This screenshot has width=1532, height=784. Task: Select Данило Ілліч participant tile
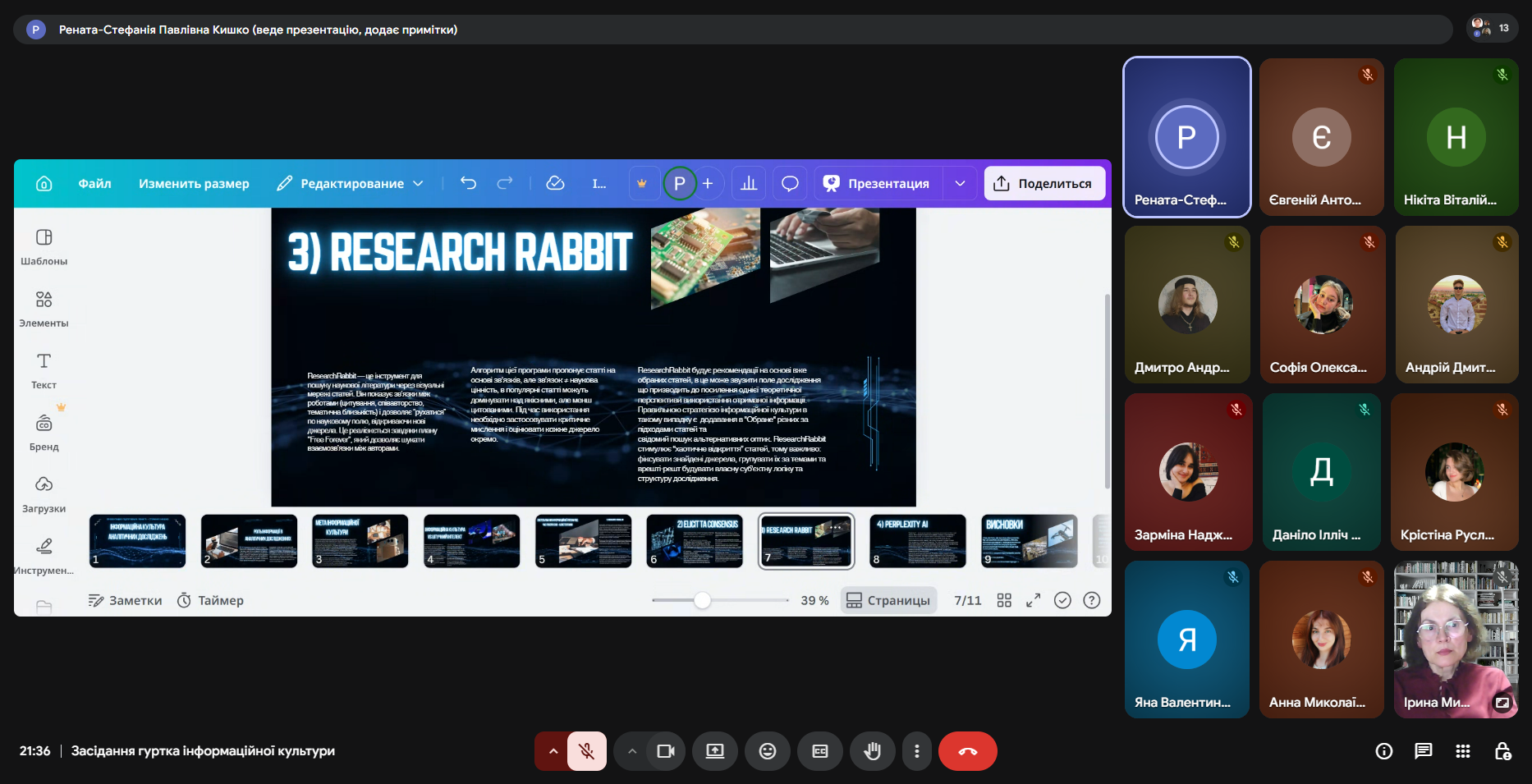(x=1322, y=472)
